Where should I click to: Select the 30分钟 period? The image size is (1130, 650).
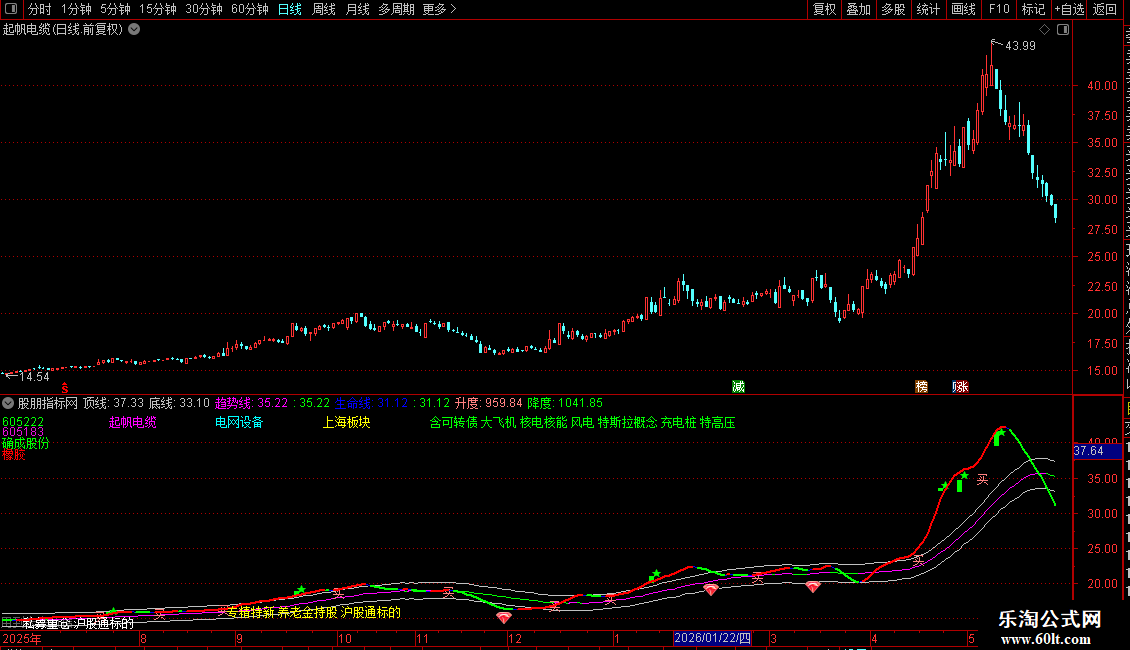point(204,9)
